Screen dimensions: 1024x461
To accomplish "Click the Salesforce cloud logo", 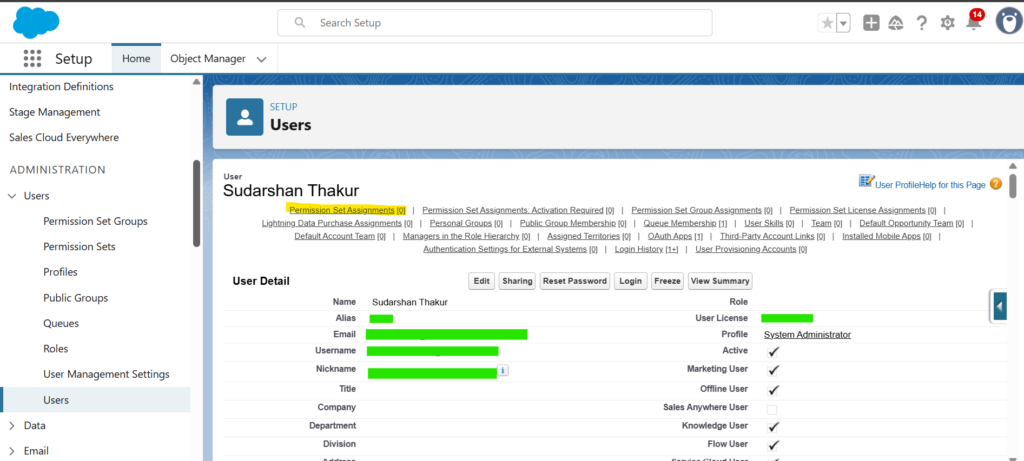I will [36, 23].
